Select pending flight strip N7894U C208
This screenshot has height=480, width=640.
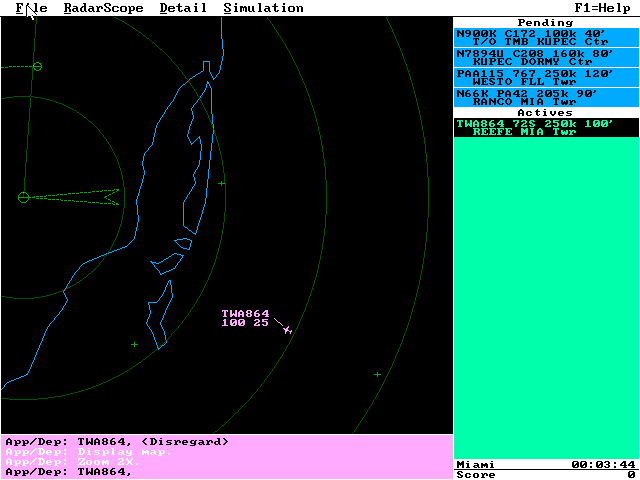pos(547,58)
